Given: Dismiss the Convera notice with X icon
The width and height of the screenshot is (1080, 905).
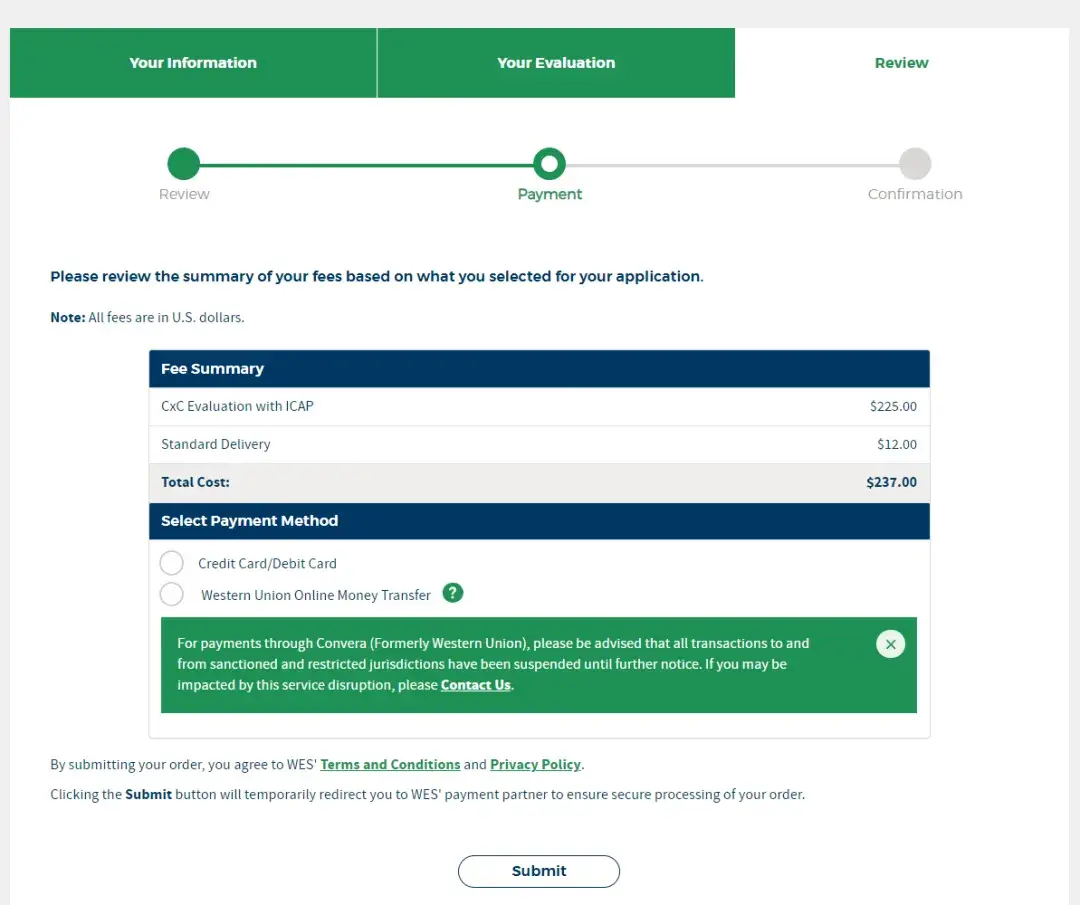Looking at the screenshot, I should [x=890, y=645].
